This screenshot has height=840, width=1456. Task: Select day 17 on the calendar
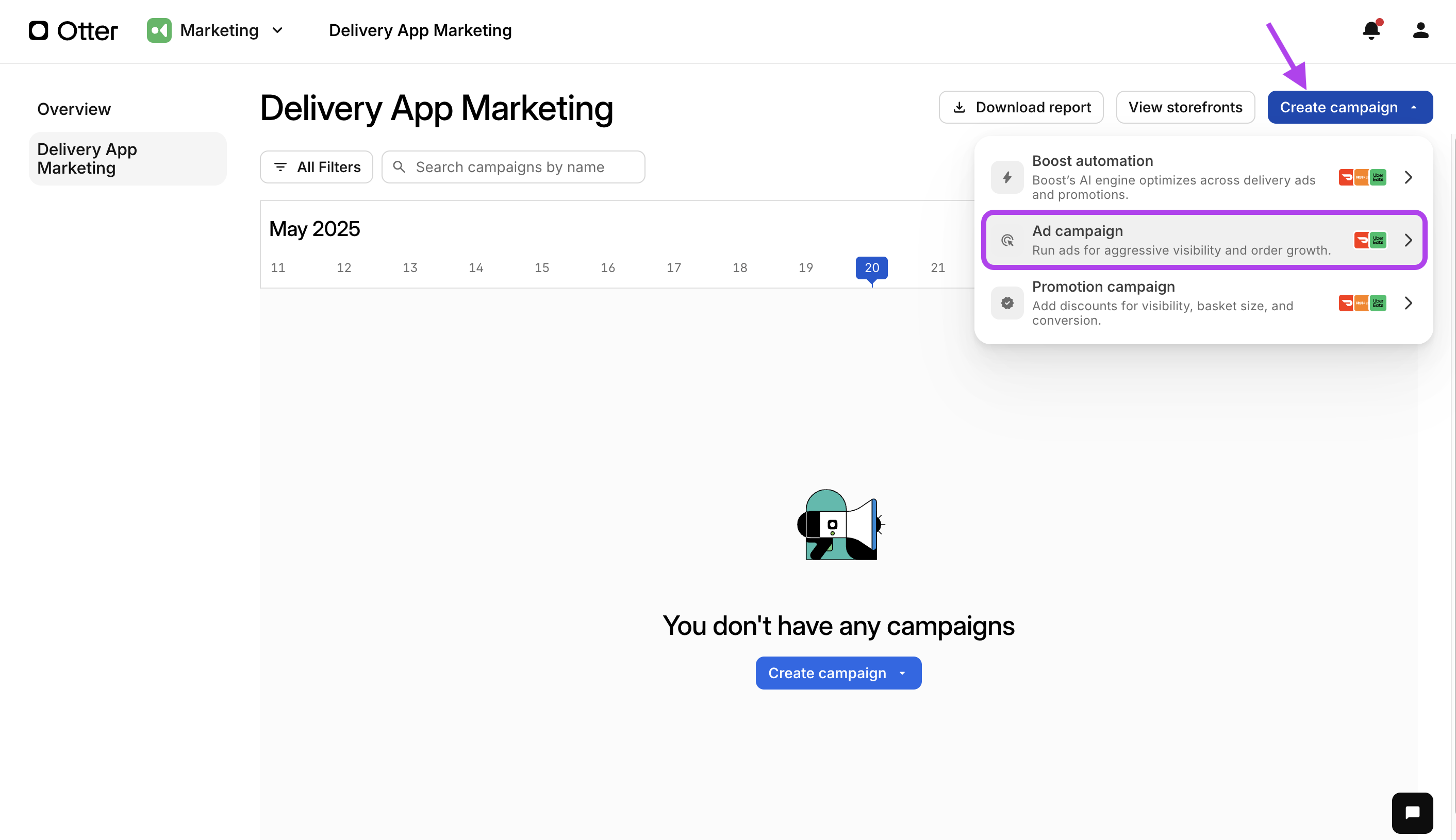pyautogui.click(x=674, y=267)
